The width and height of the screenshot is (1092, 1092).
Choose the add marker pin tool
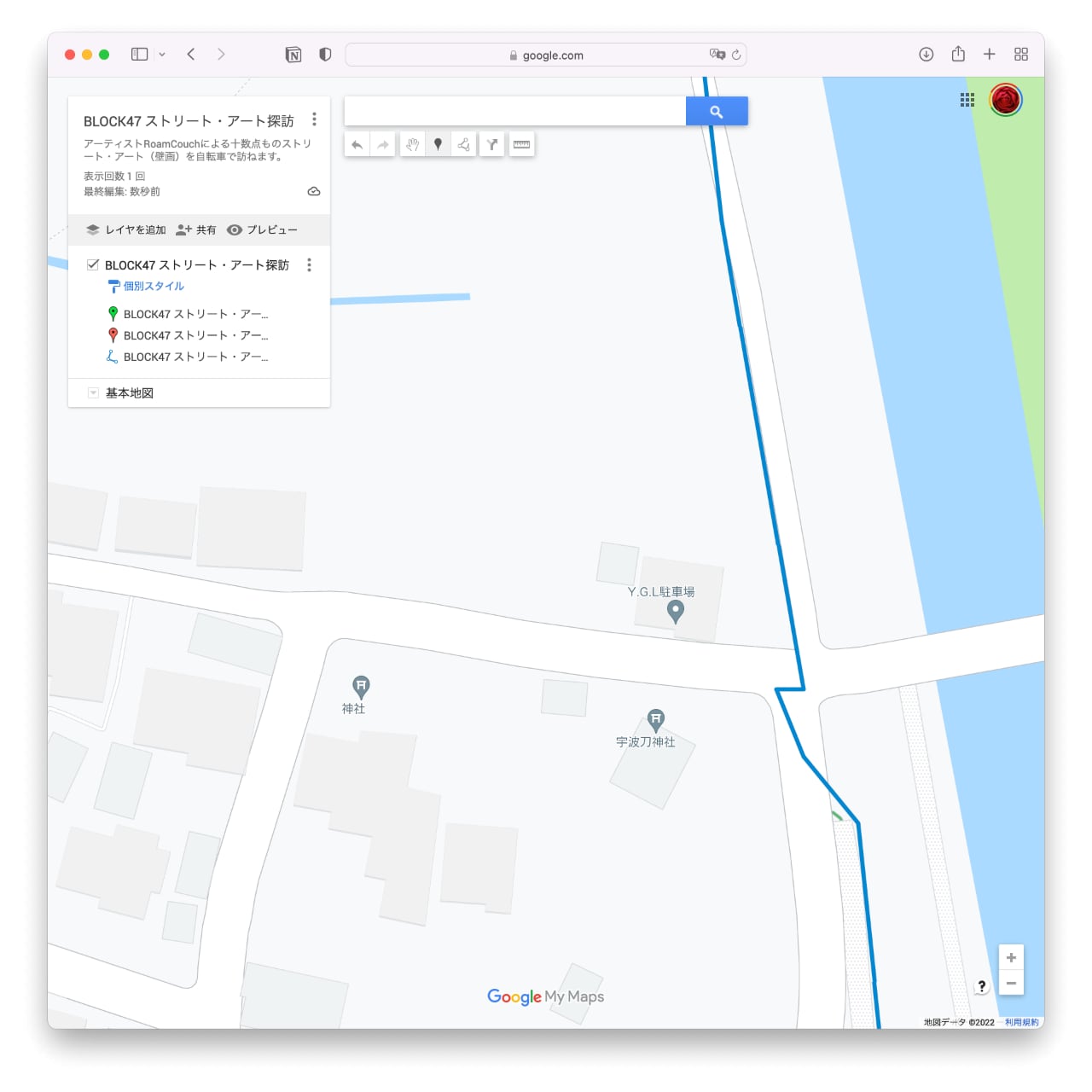[438, 145]
